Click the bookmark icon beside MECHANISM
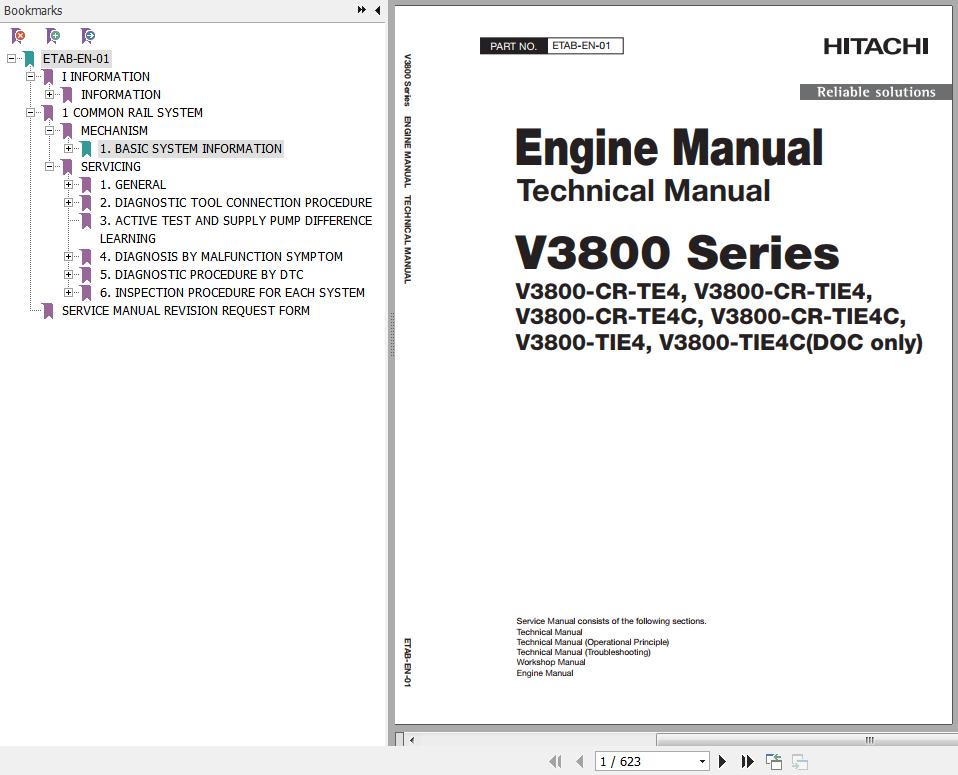 point(67,131)
